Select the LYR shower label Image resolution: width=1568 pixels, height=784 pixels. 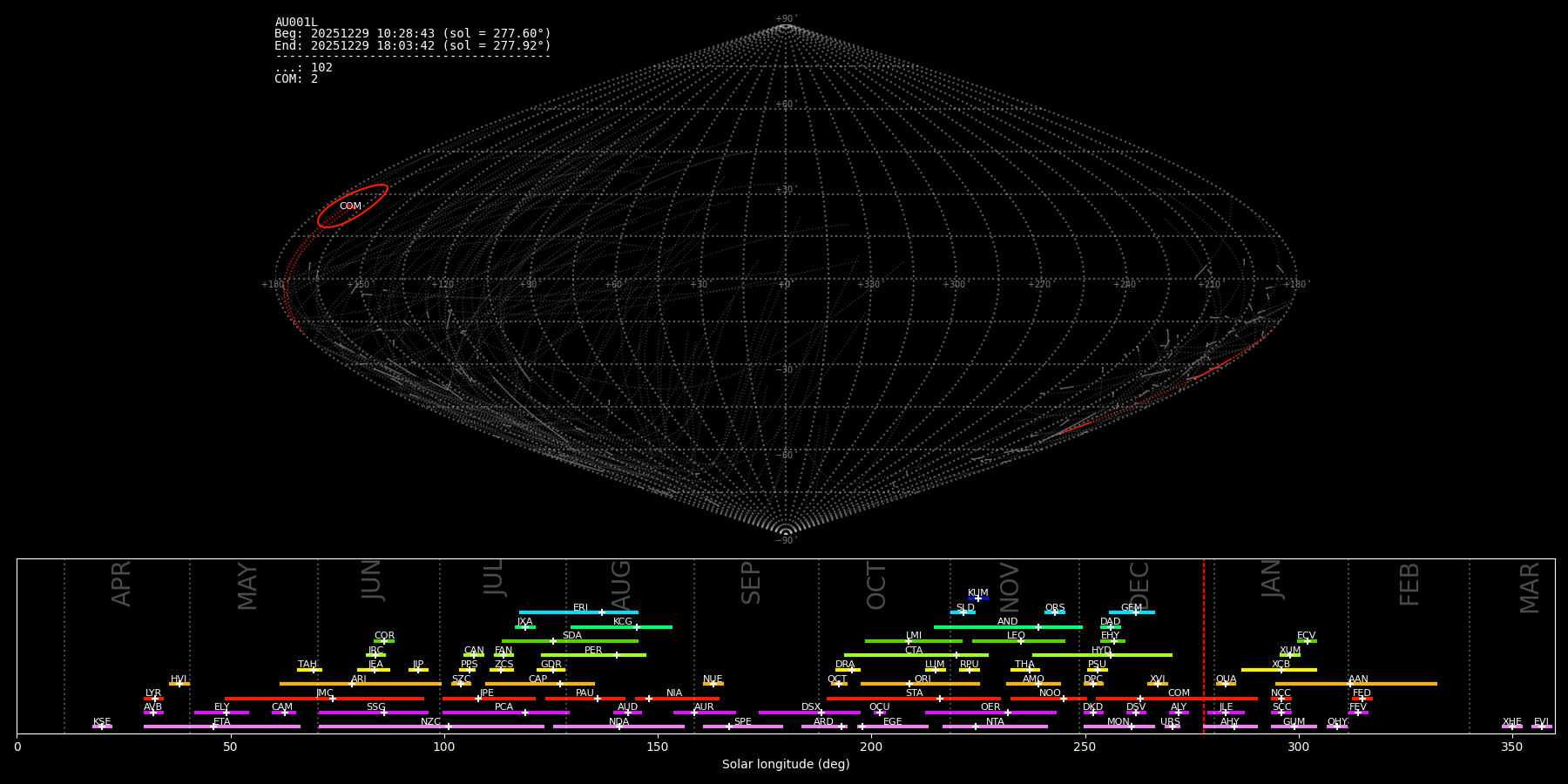pyautogui.click(x=153, y=693)
